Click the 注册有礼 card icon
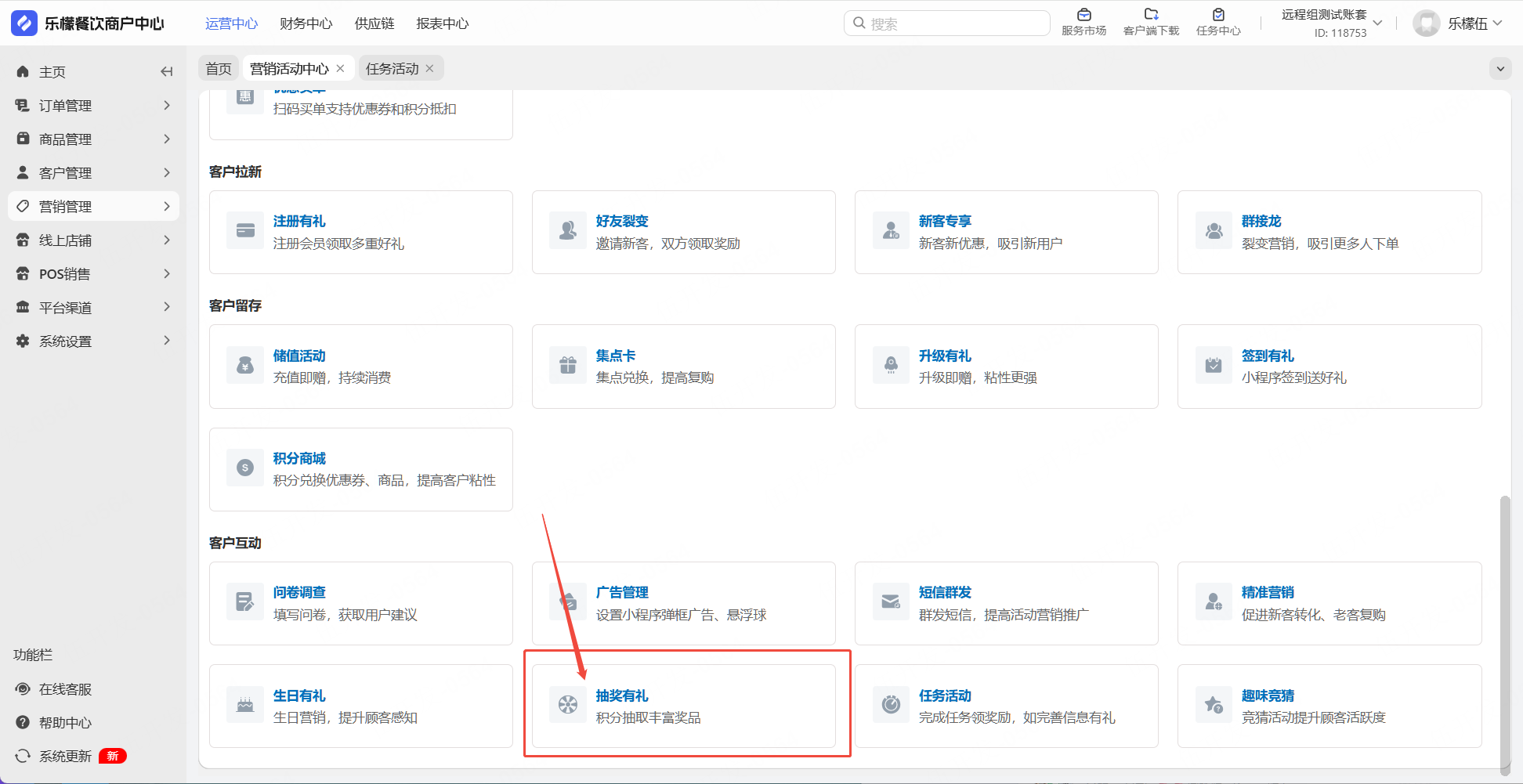This screenshot has height=784, width=1523. 245,230
